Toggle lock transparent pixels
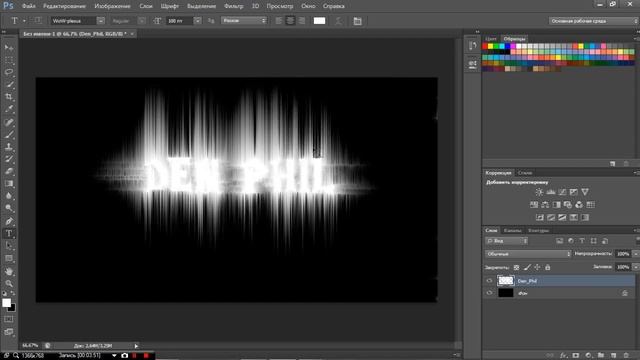This screenshot has width=640, height=360. click(516, 267)
